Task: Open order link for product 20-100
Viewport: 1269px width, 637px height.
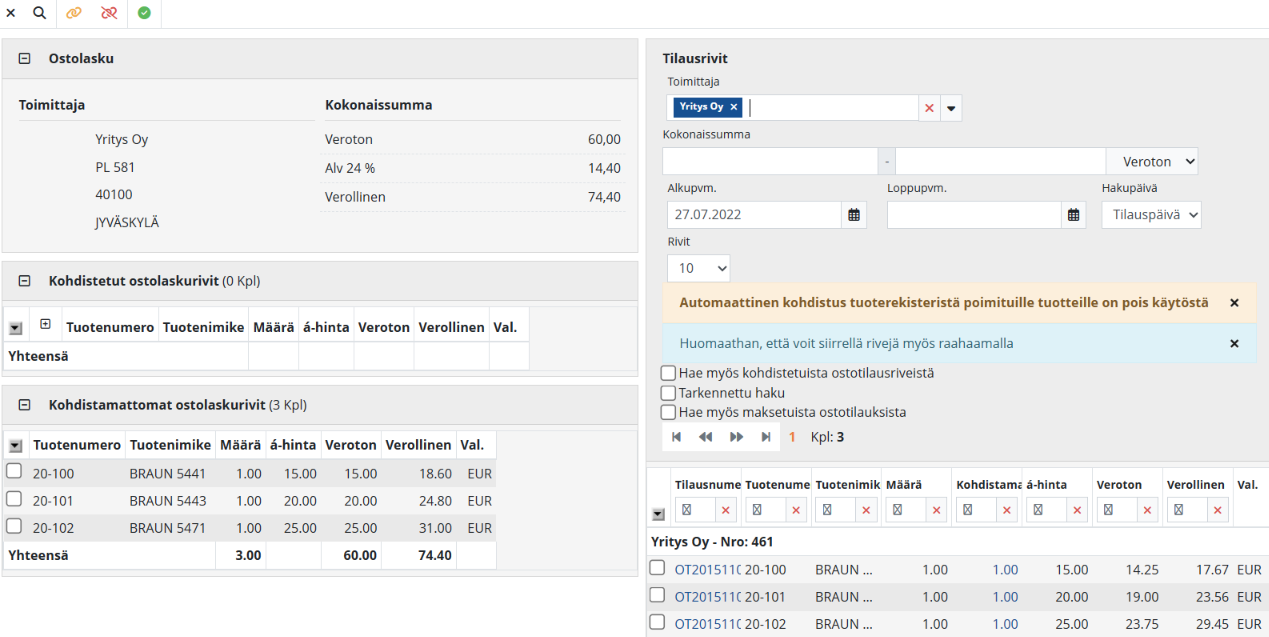Action: pos(707,570)
